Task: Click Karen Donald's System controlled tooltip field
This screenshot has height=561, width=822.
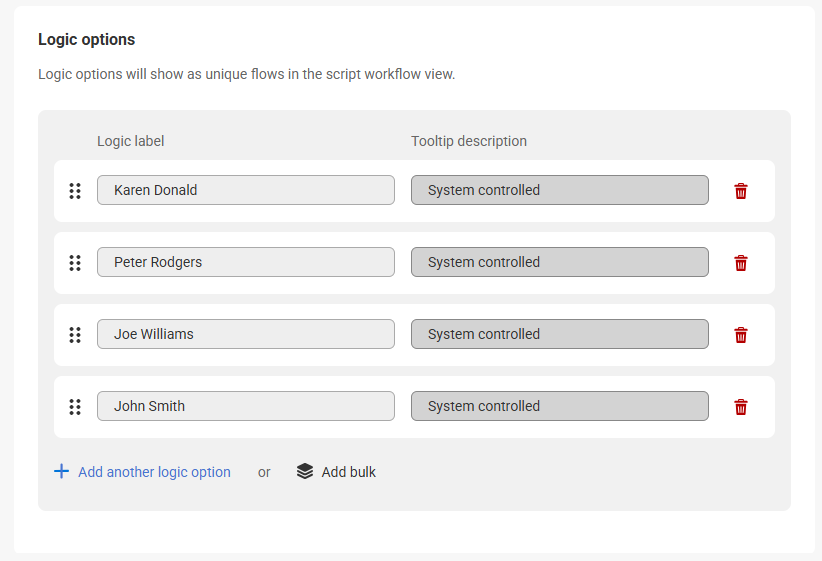Action: (559, 190)
